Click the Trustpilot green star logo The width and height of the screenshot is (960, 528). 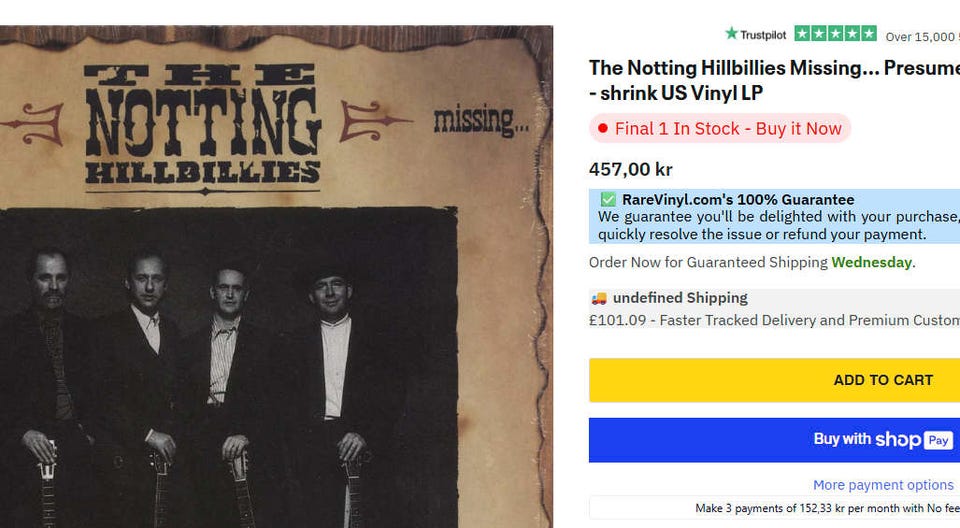pos(732,34)
